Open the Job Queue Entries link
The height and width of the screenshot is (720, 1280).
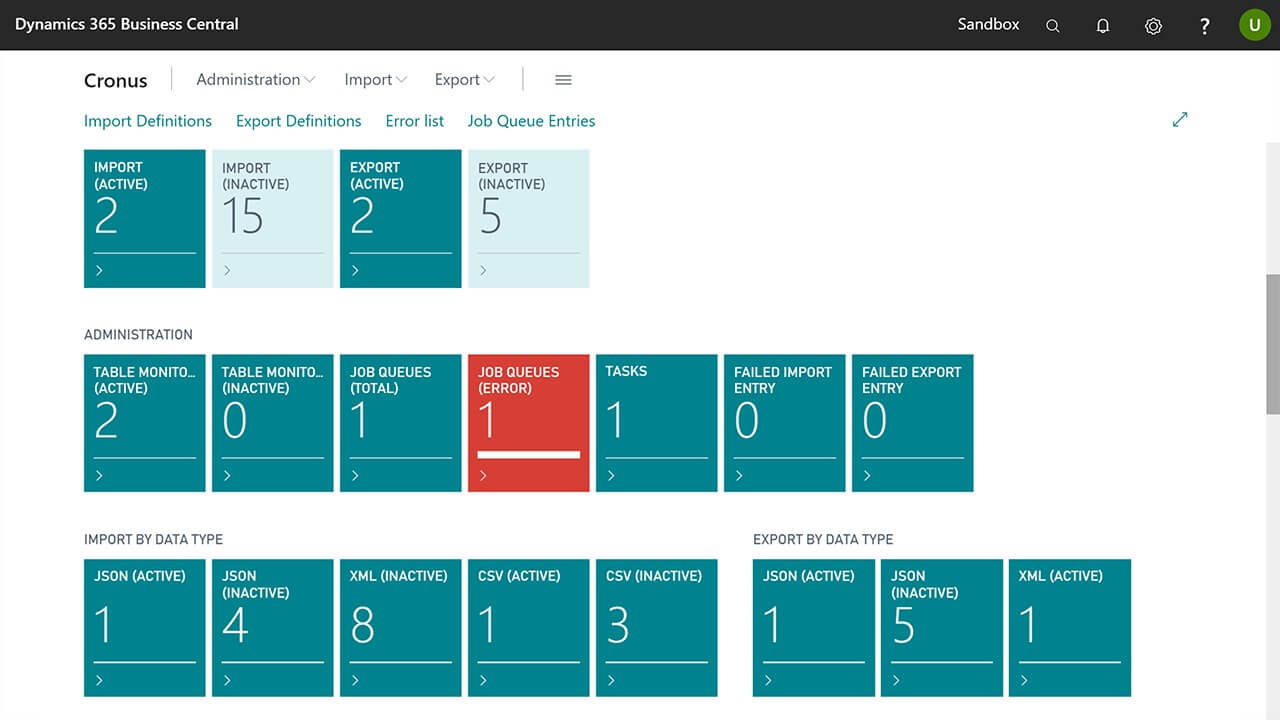[531, 121]
